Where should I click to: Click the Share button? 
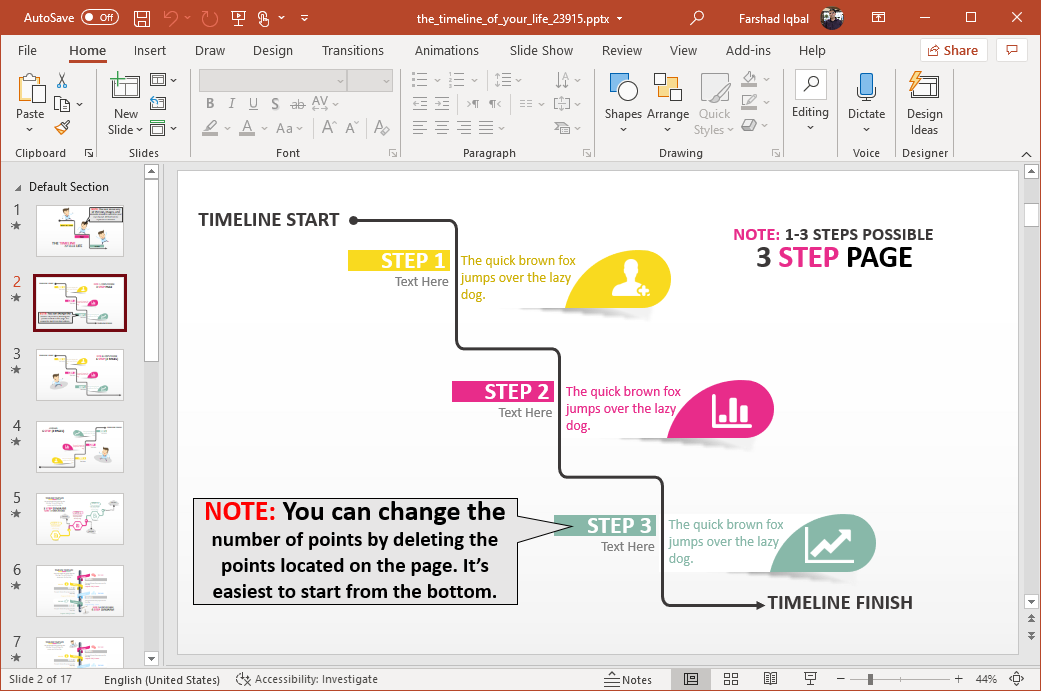pyautogui.click(x=953, y=50)
